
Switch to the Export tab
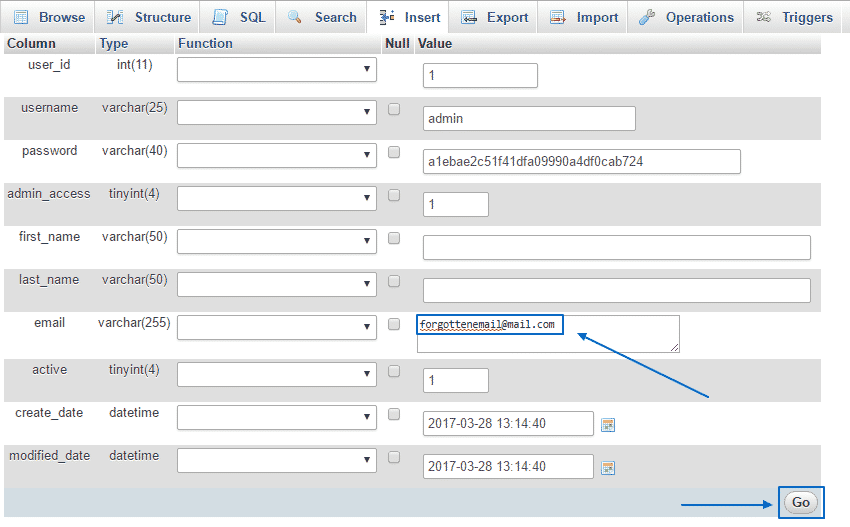pos(493,17)
